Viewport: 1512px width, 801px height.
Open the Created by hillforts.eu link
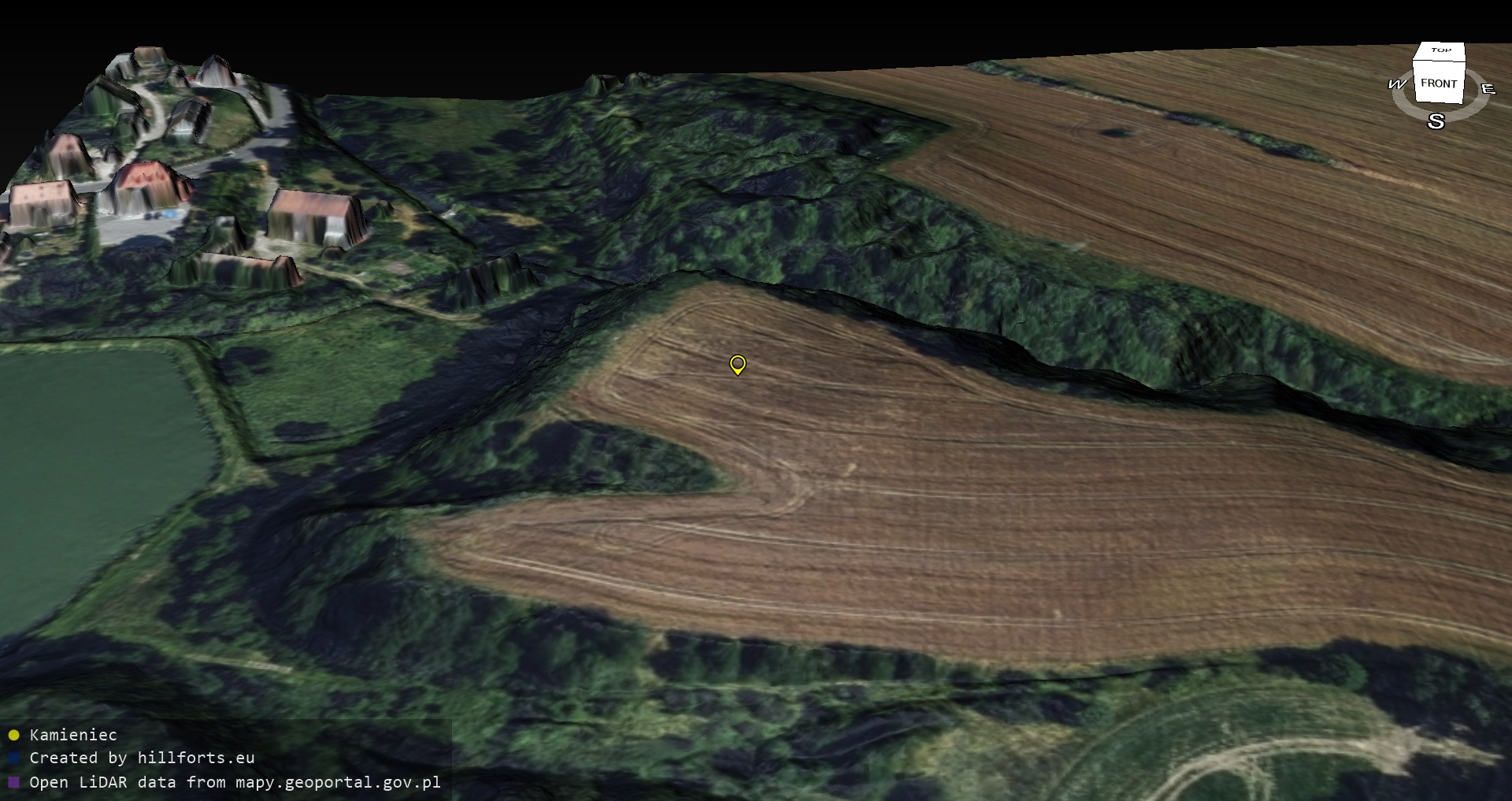coord(142,758)
